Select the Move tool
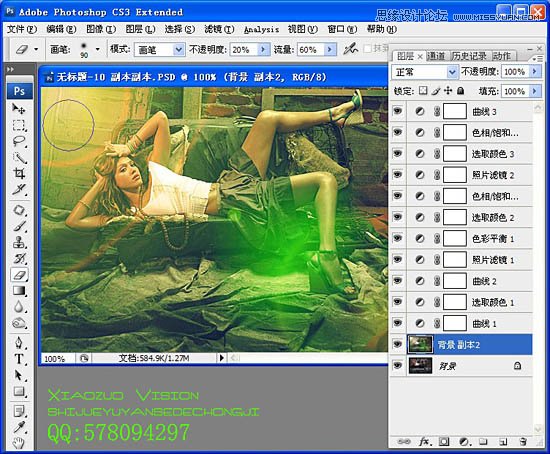This screenshot has height=454, width=550. pyautogui.click(x=18, y=109)
